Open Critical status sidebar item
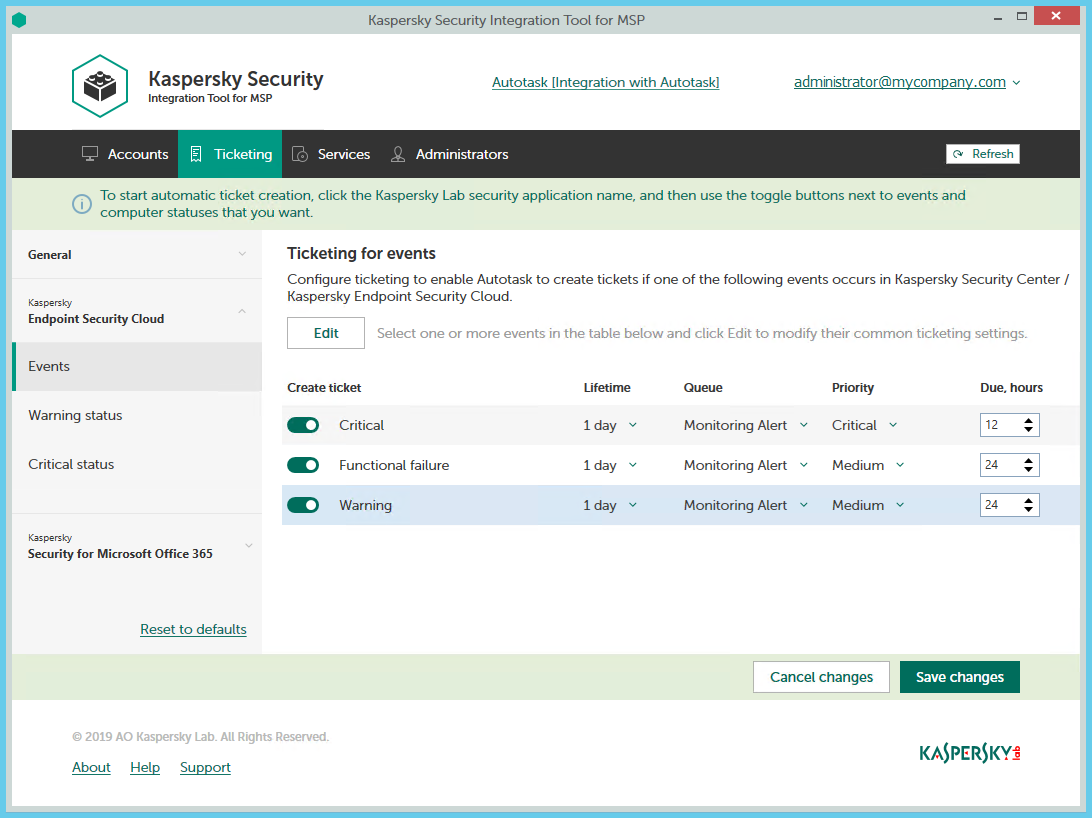This screenshot has width=1092, height=818. click(71, 464)
